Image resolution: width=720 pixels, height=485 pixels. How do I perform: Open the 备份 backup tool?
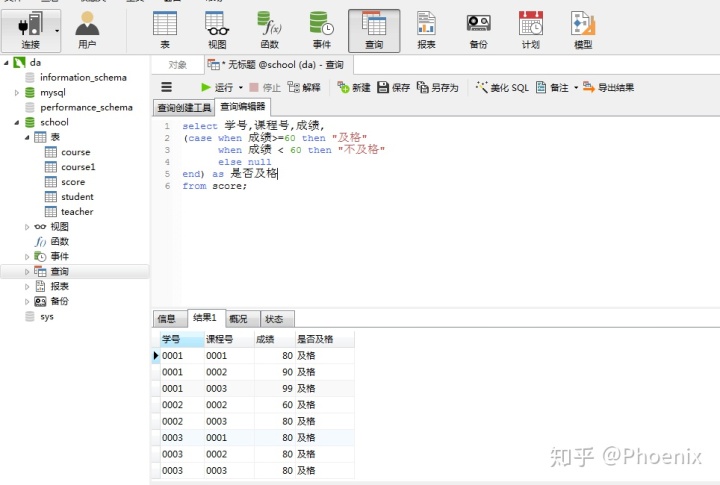478,30
